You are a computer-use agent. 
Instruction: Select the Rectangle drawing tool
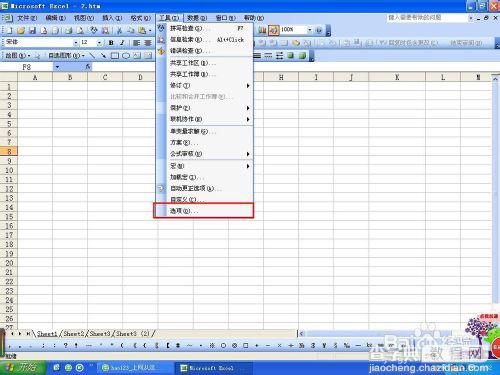115,56
